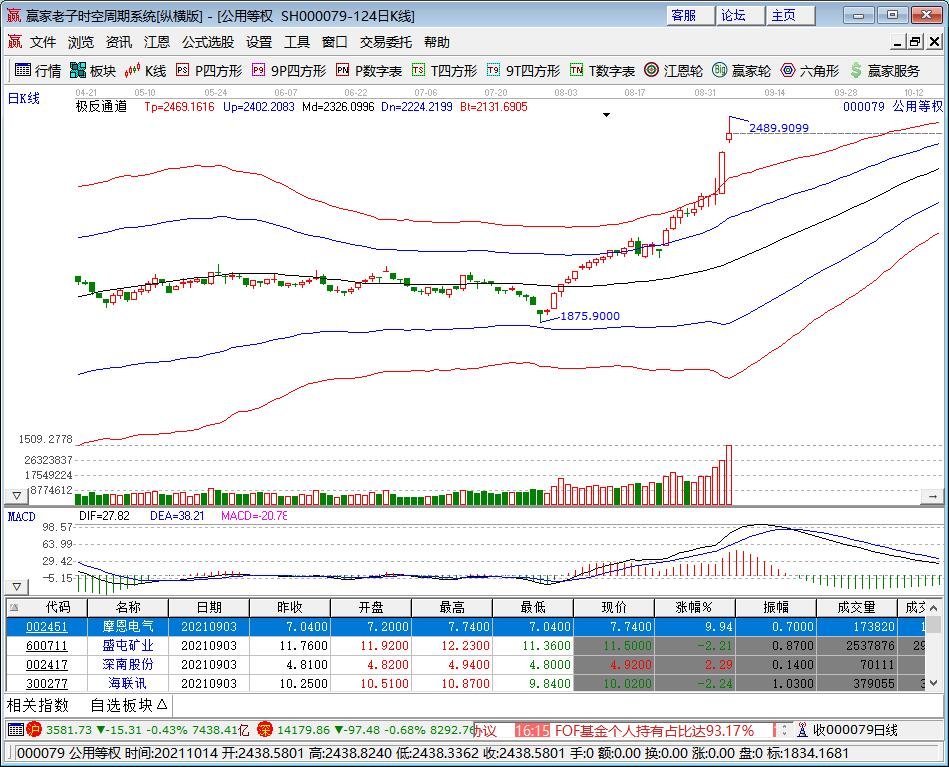Open stock code link 002451
The width and height of the screenshot is (949, 767).
click(x=47, y=627)
